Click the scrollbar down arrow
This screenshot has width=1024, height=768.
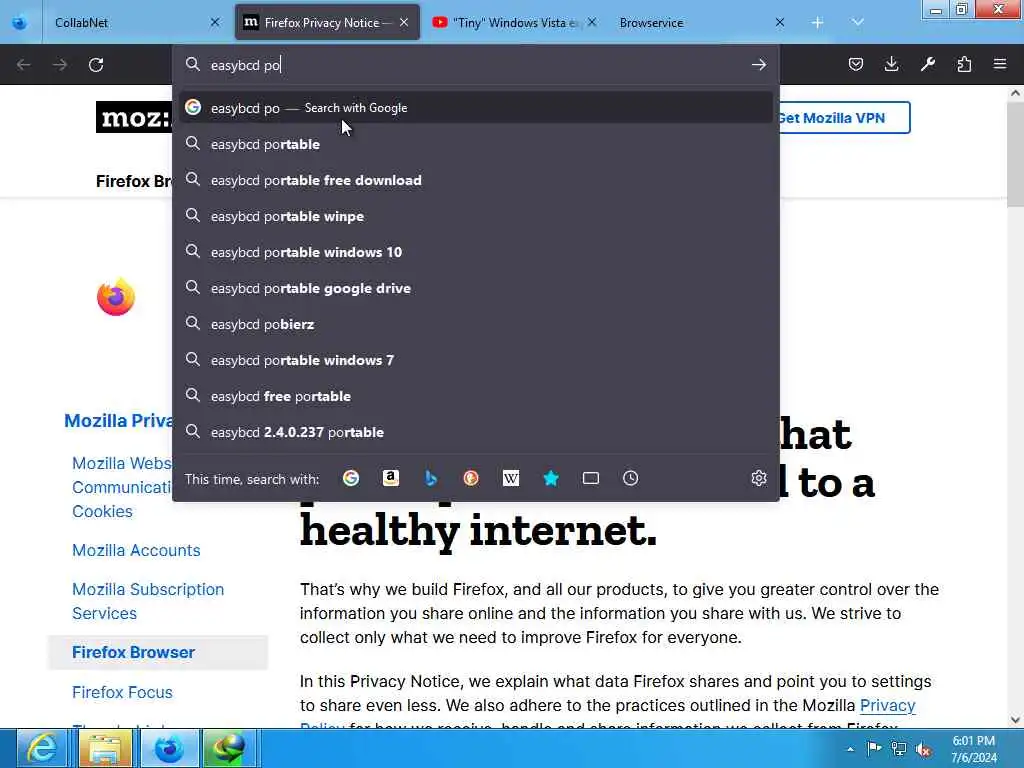point(1015,720)
